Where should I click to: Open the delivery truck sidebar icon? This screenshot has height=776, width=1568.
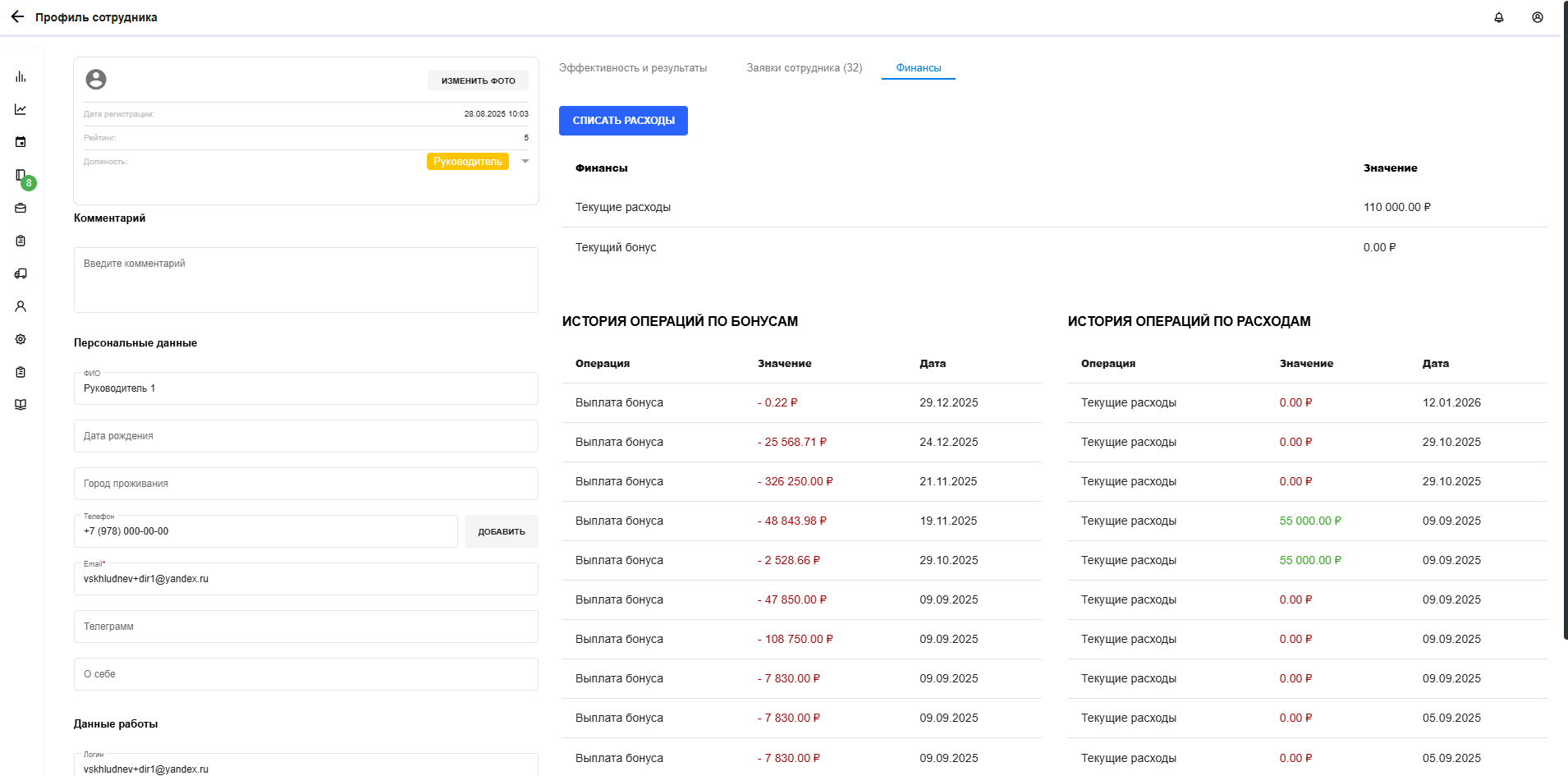(21, 273)
